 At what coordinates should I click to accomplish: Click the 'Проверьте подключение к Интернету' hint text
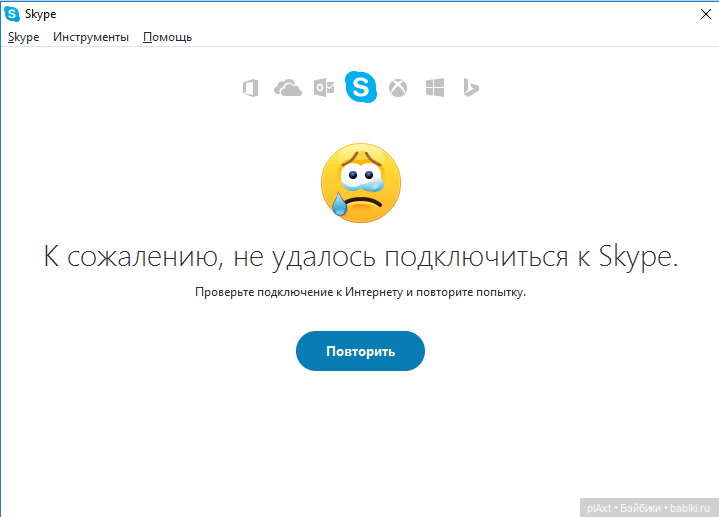(360, 293)
